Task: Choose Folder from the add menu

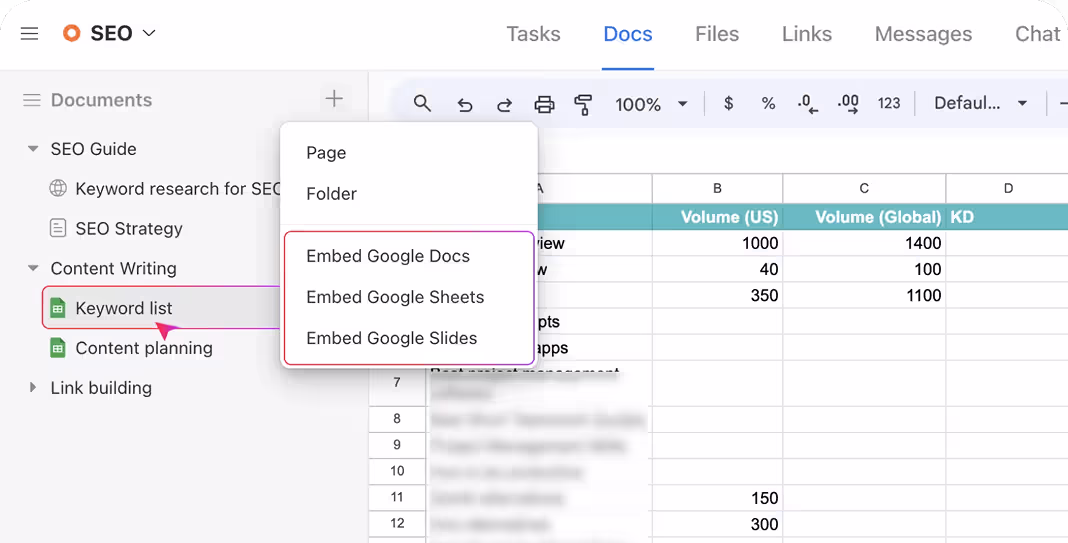Action: point(331,194)
